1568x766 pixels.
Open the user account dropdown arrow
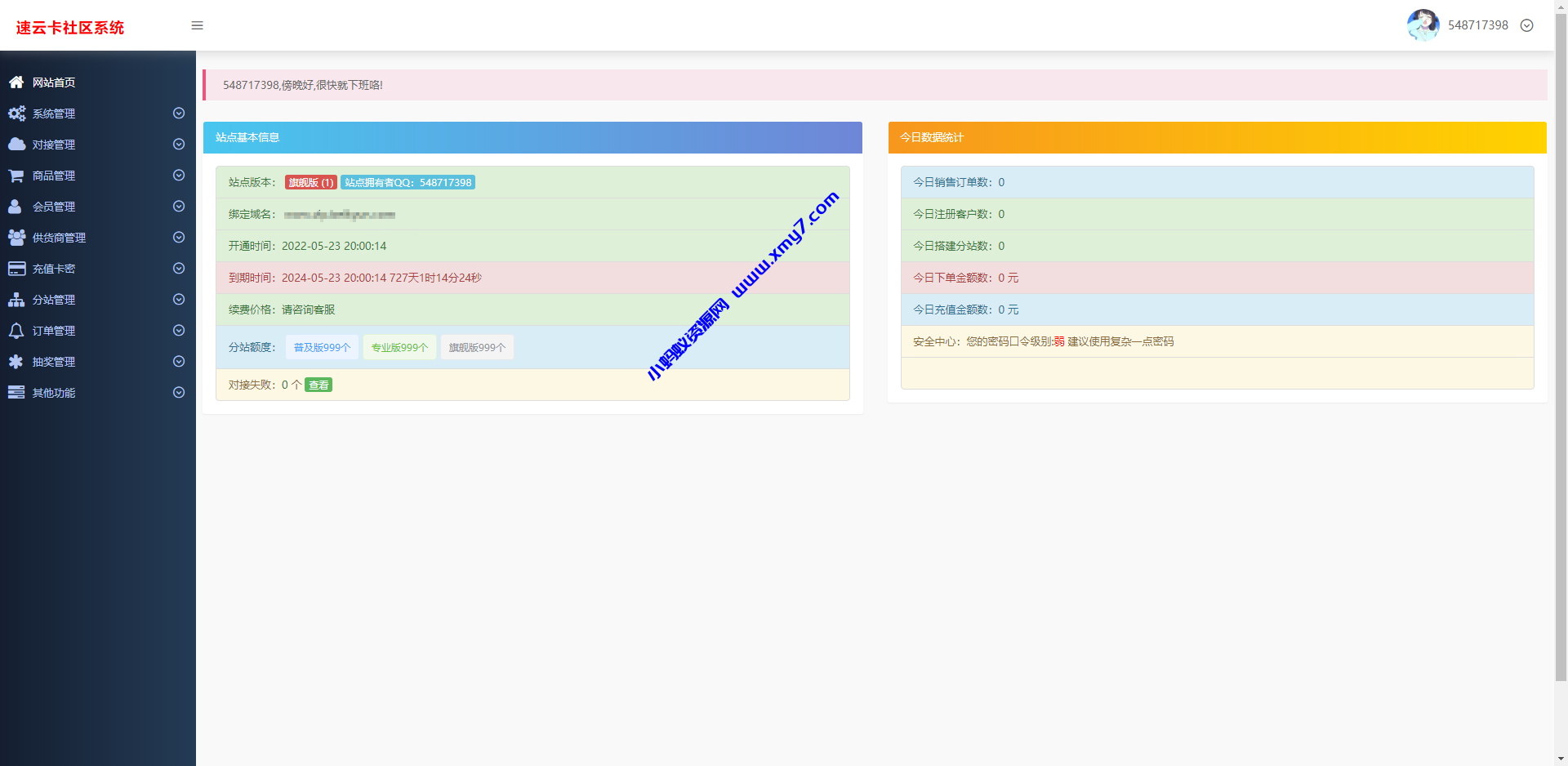coord(1526,25)
